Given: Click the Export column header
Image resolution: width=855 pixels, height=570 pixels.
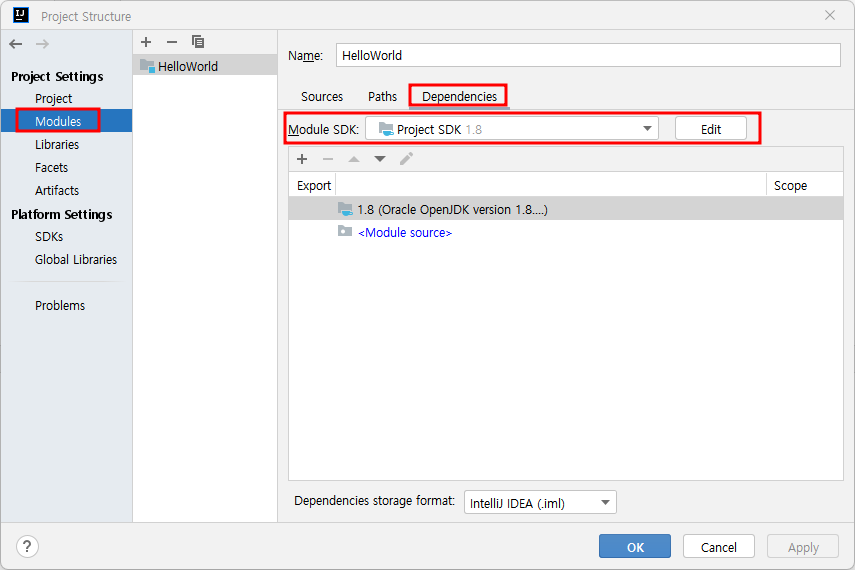Looking at the screenshot, I should (314, 185).
